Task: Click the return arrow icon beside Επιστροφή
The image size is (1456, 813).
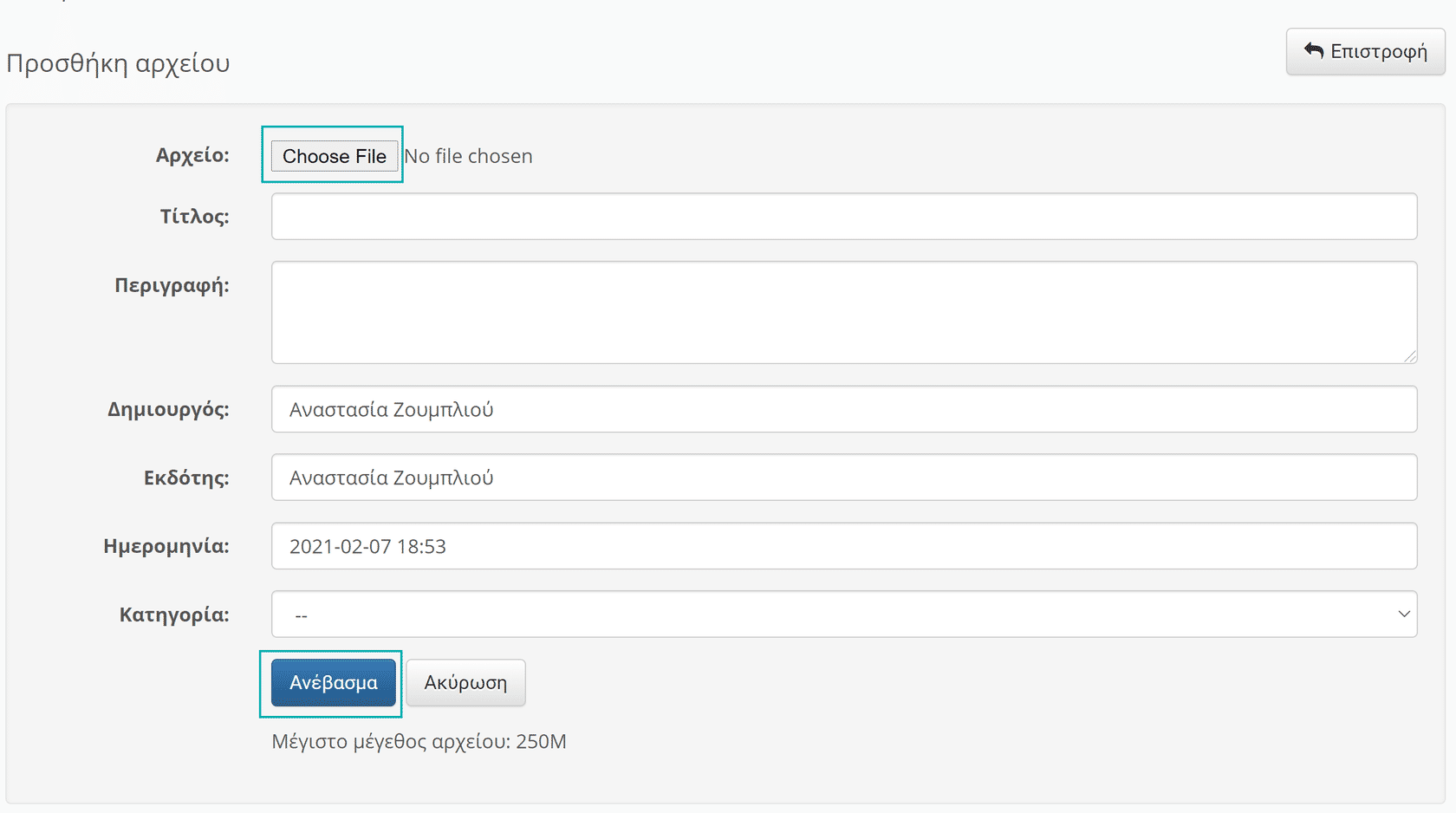Action: tap(1314, 51)
